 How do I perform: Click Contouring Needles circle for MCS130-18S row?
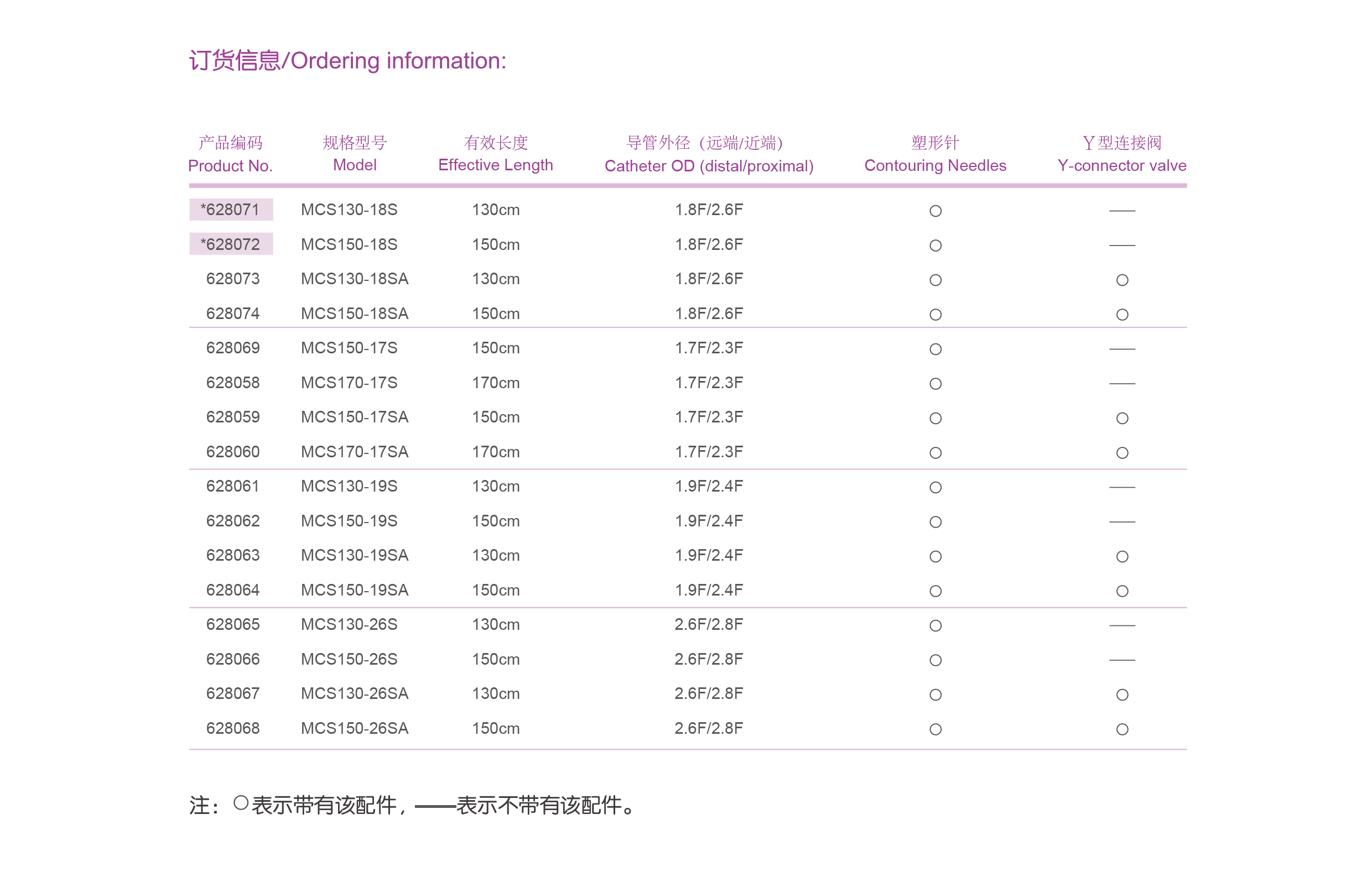click(x=935, y=211)
